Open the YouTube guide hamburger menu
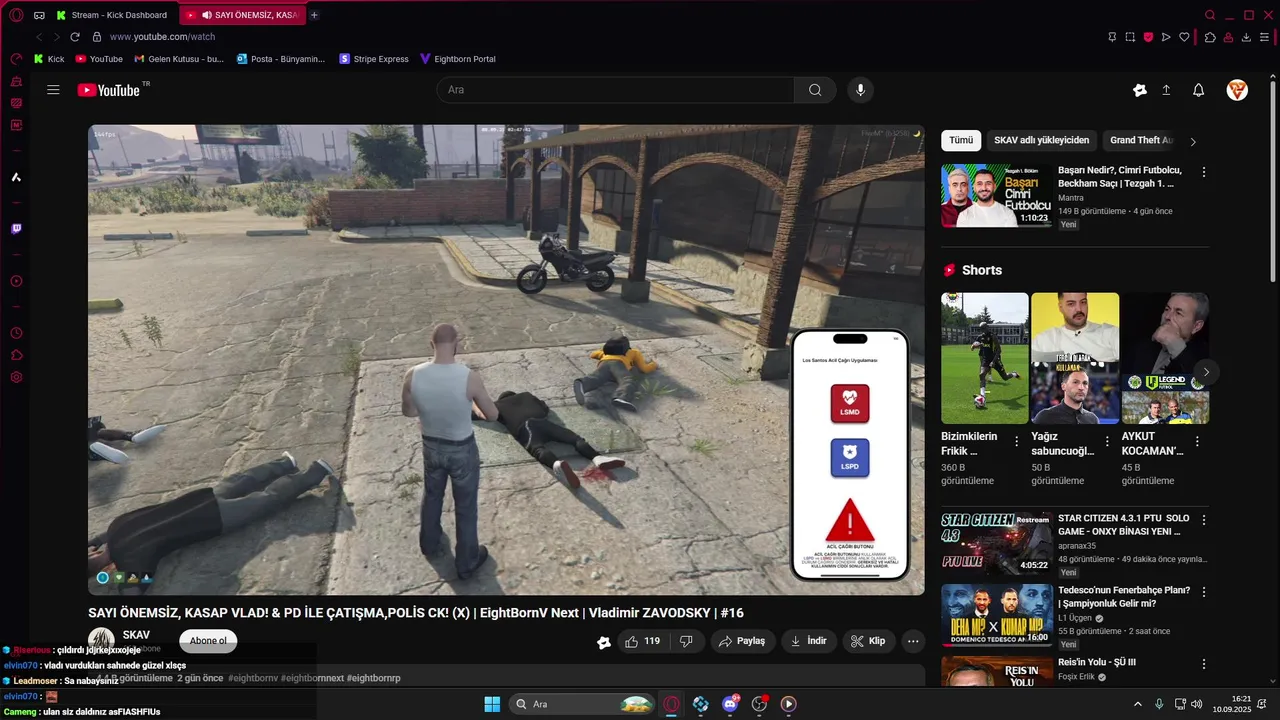 click(x=53, y=90)
